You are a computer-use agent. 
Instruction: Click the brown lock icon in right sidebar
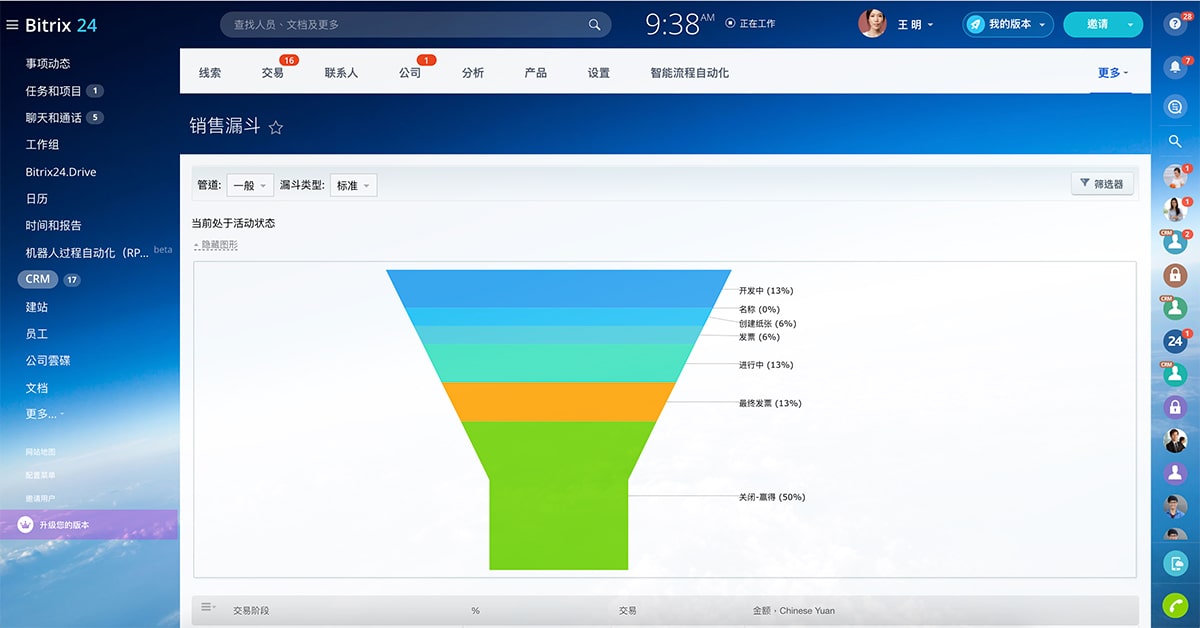pos(1175,275)
